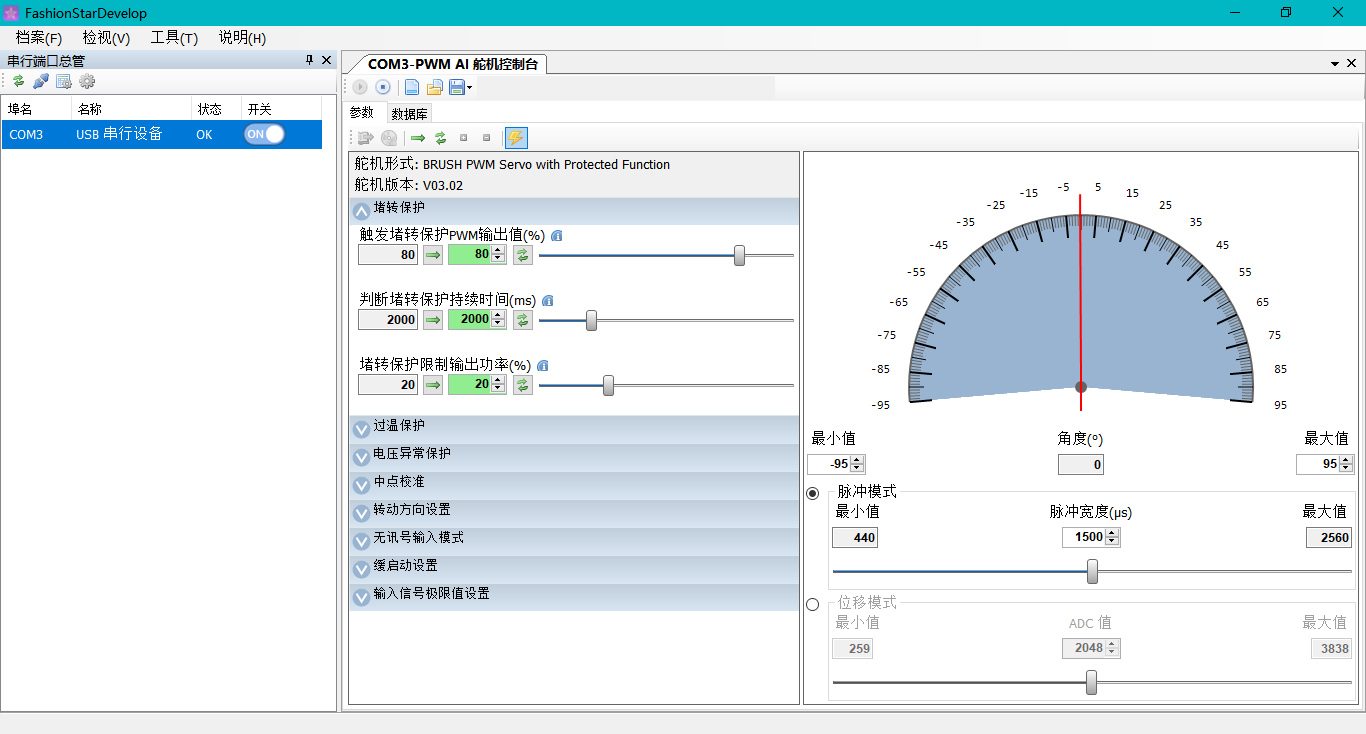Click the play/start button in servo console toolbar
Screen dimensions: 1366x734
tap(360, 87)
